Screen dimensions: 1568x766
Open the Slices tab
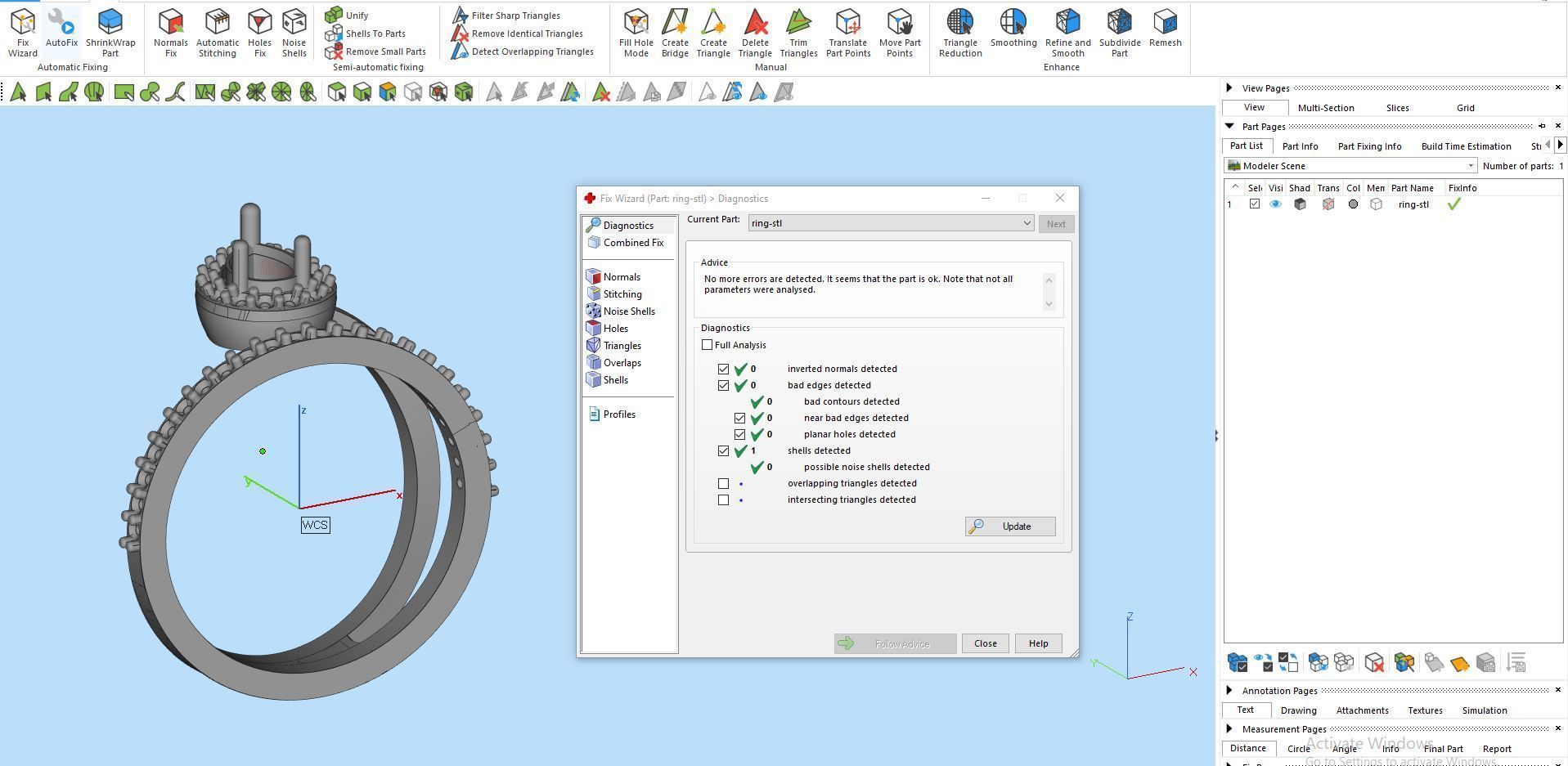(1397, 108)
